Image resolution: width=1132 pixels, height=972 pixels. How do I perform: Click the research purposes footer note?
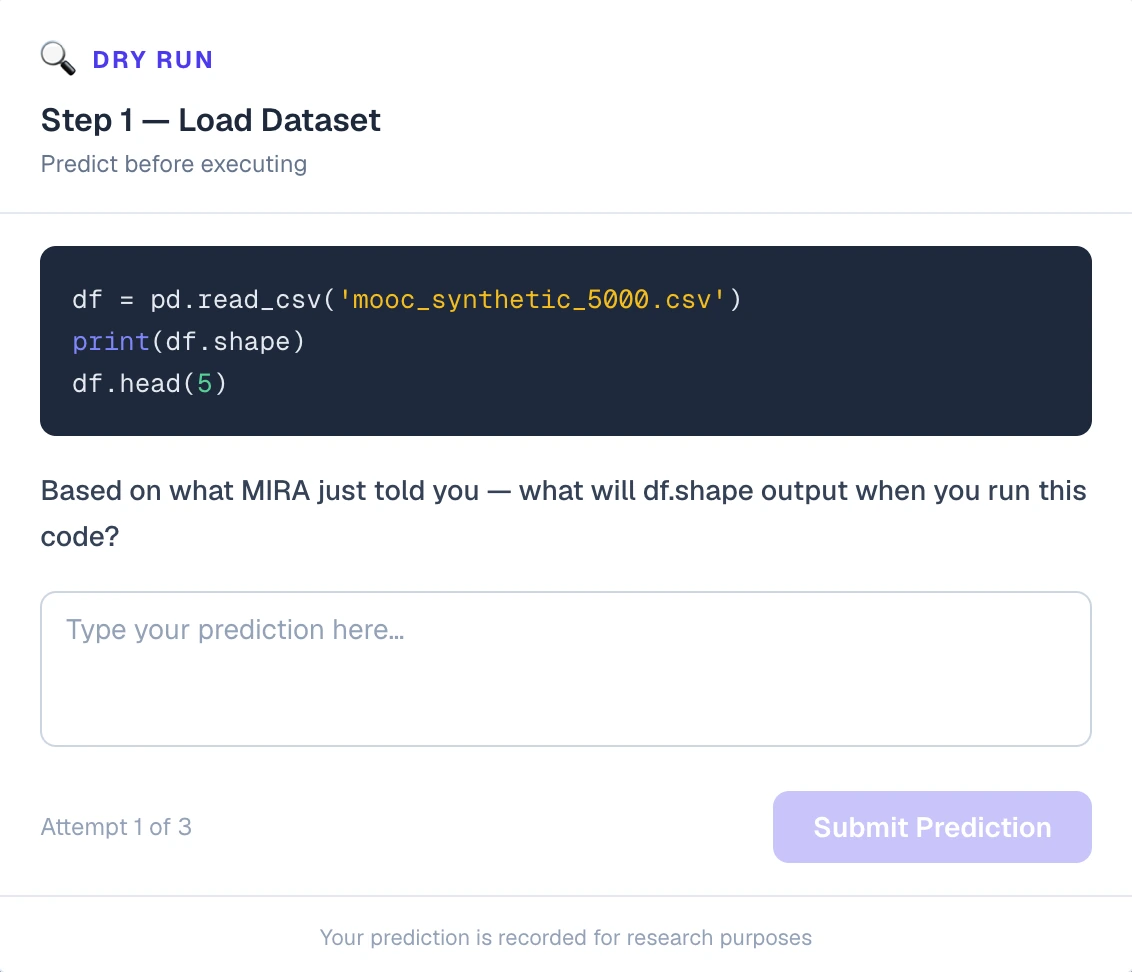coord(566,937)
